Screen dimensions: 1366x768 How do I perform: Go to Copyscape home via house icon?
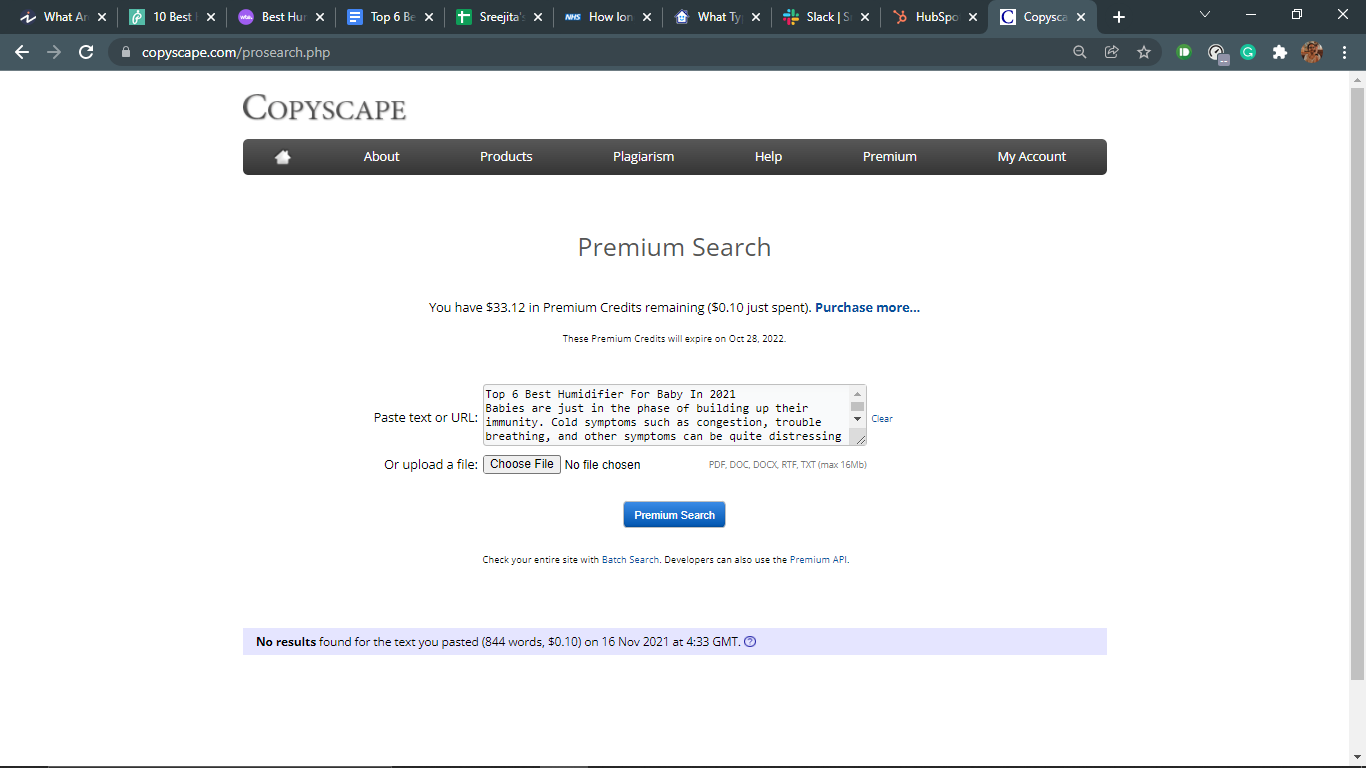[x=283, y=157]
